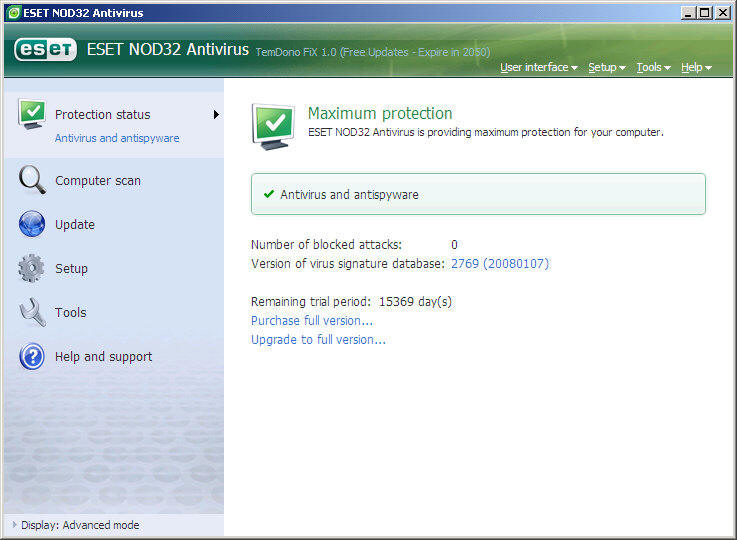Open virus signature database version 2769 link
Viewport: 737px width, 540px height.
(x=498, y=264)
